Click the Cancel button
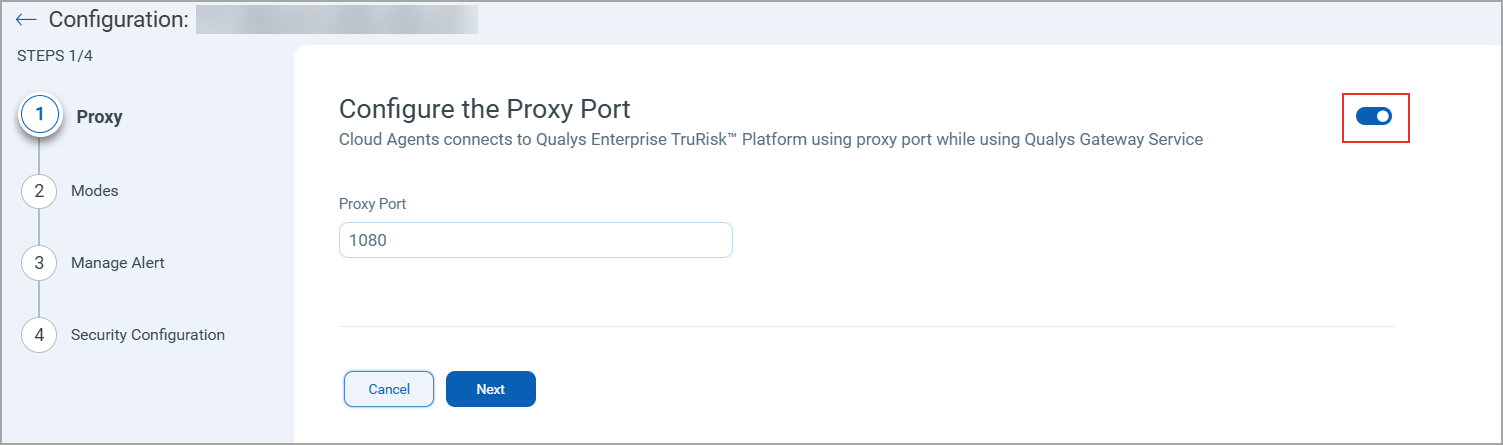The height and width of the screenshot is (445, 1503). (389, 389)
